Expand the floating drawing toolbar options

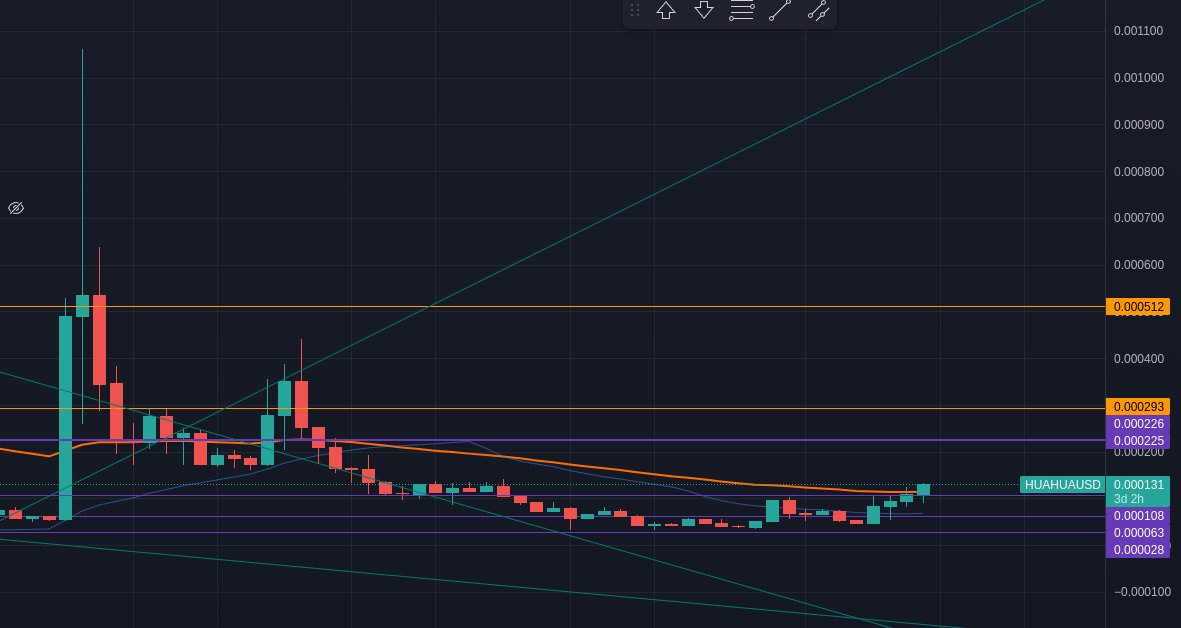pyautogui.click(x=635, y=10)
